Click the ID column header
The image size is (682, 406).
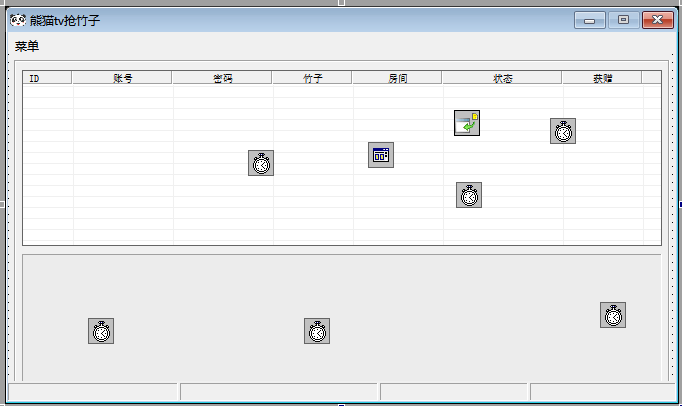tap(47, 77)
